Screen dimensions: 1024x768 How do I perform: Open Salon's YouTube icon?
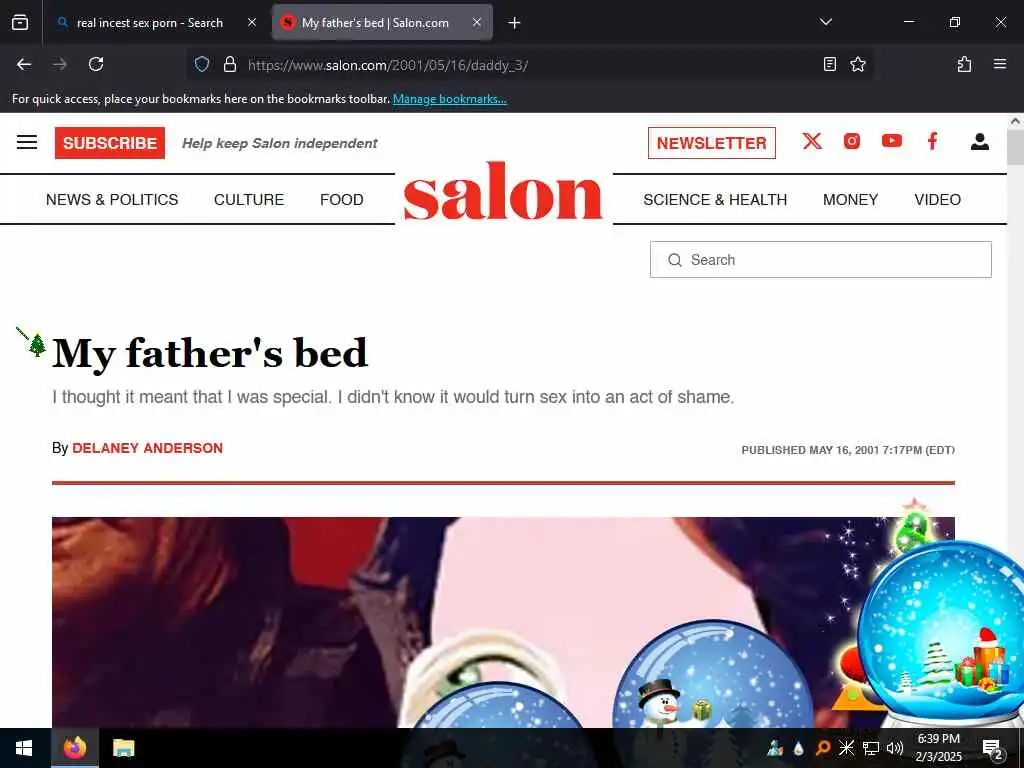tap(891, 141)
